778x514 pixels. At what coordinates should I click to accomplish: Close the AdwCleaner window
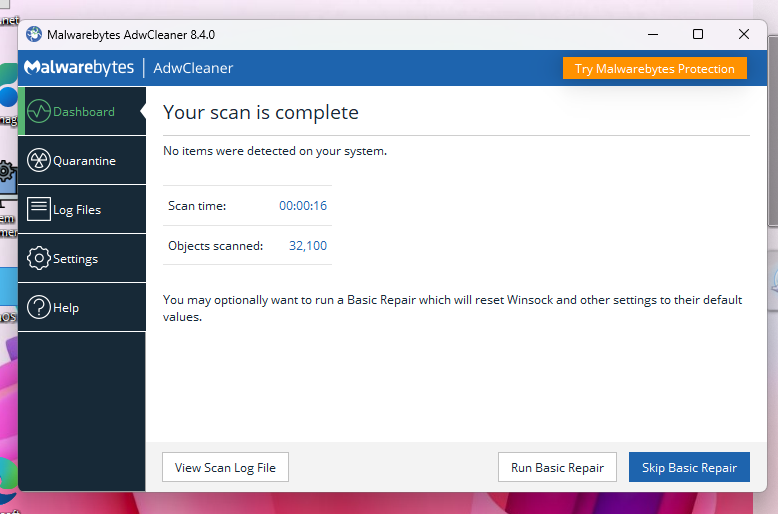[x=744, y=34]
